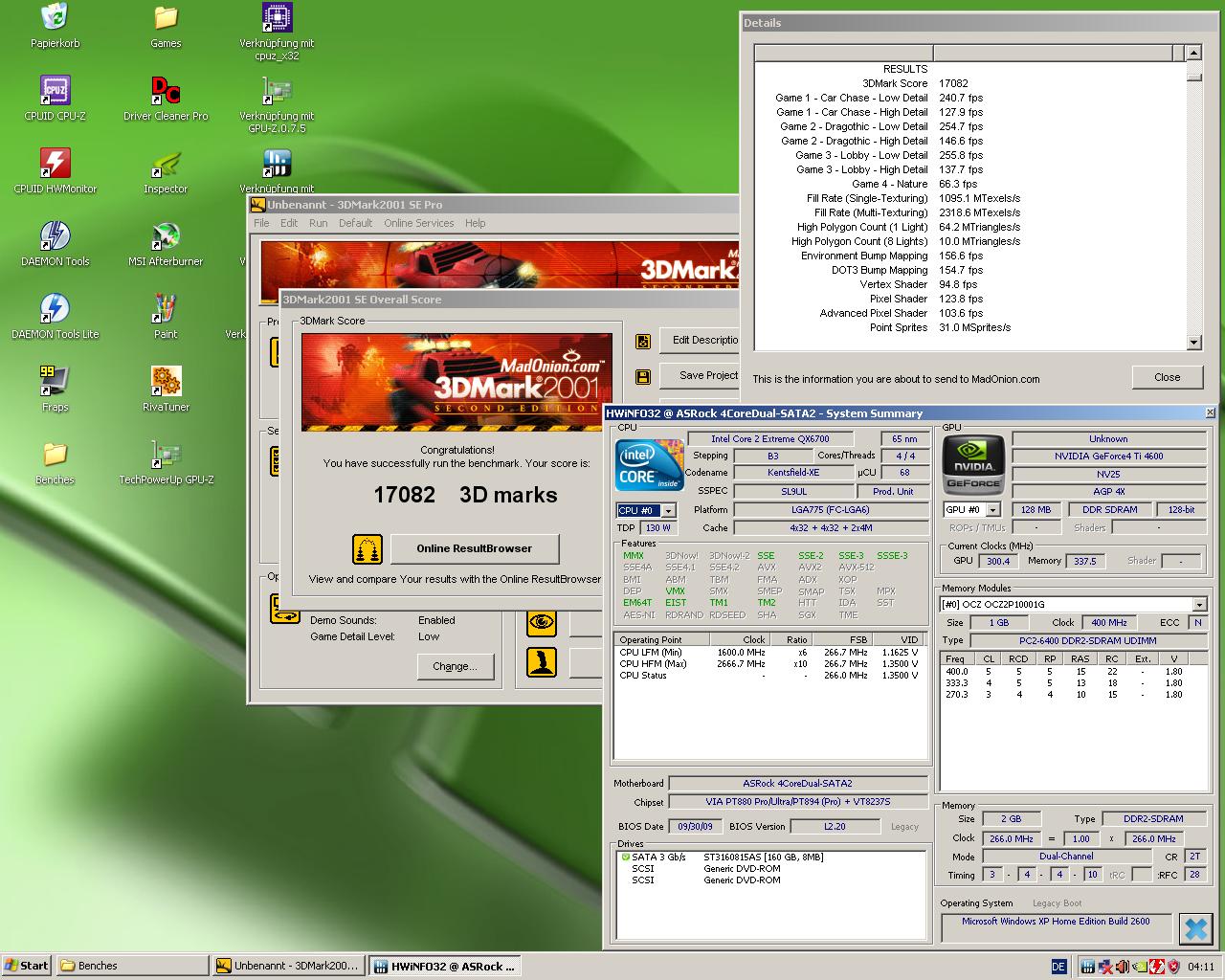Click Change next to Game Detail Level
The height and width of the screenshot is (980, 1225).
[456, 667]
